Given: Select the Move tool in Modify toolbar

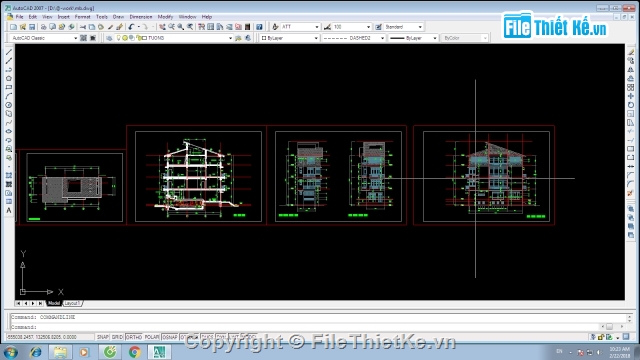Looking at the screenshot, I should [x=631, y=96].
